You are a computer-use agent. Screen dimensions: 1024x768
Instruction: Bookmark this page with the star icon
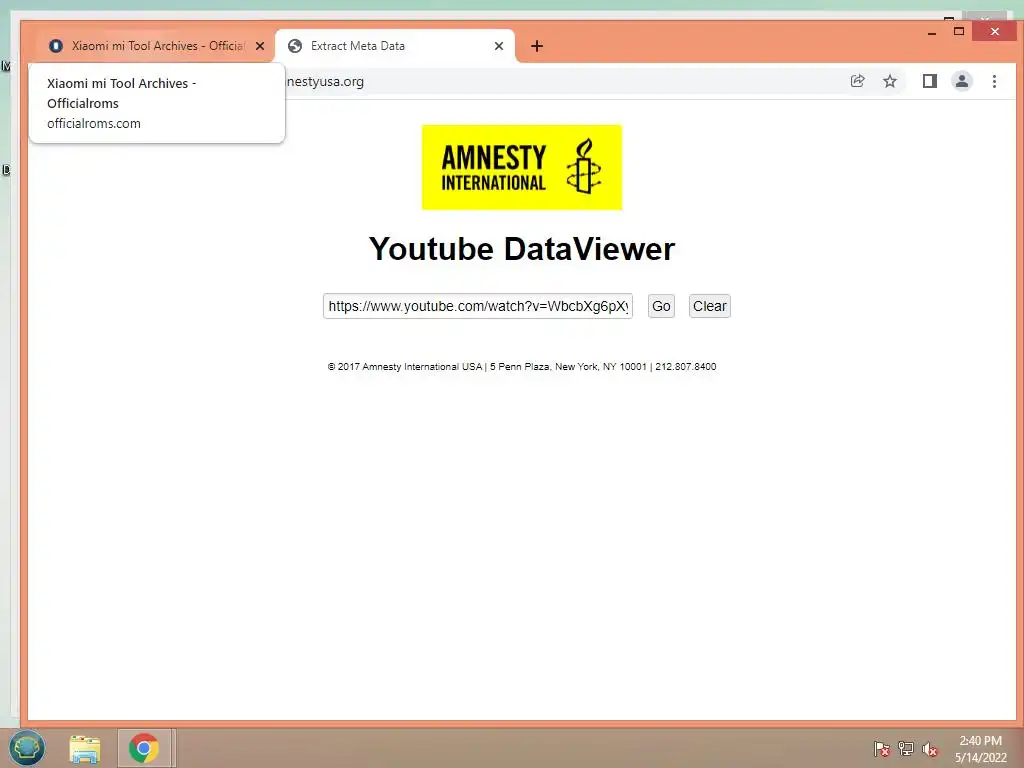pyautogui.click(x=889, y=81)
